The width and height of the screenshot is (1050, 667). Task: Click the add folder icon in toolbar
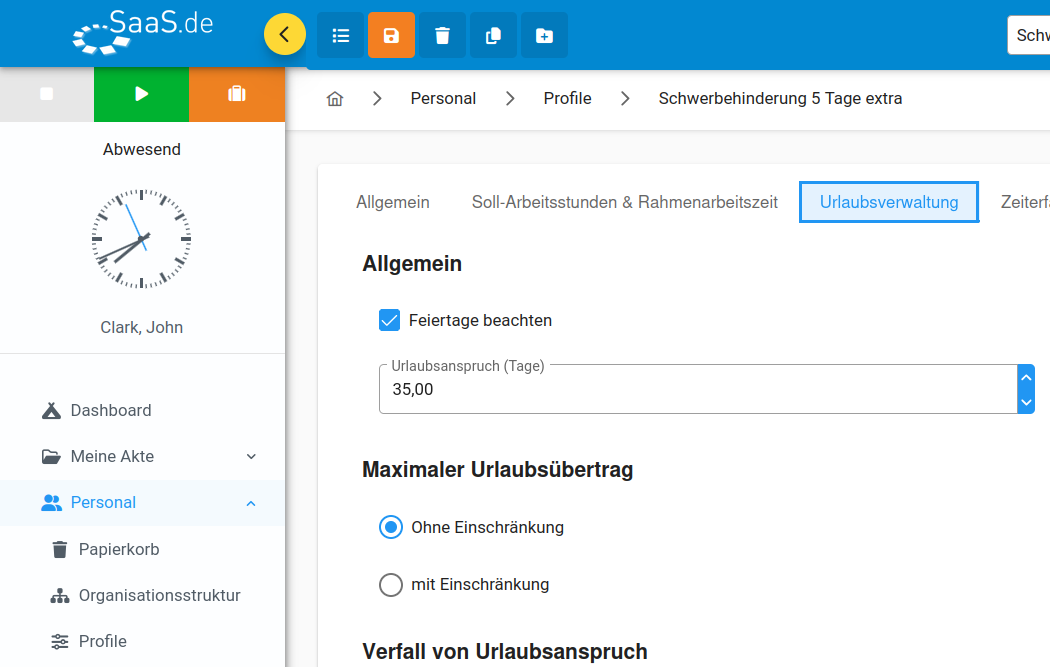coord(544,36)
